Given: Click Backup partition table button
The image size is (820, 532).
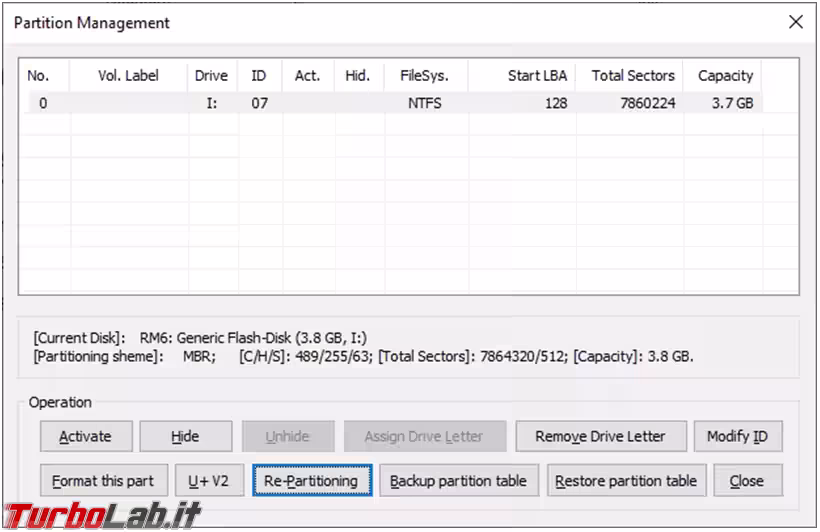Looking at the screenshot, I should 458,481.
